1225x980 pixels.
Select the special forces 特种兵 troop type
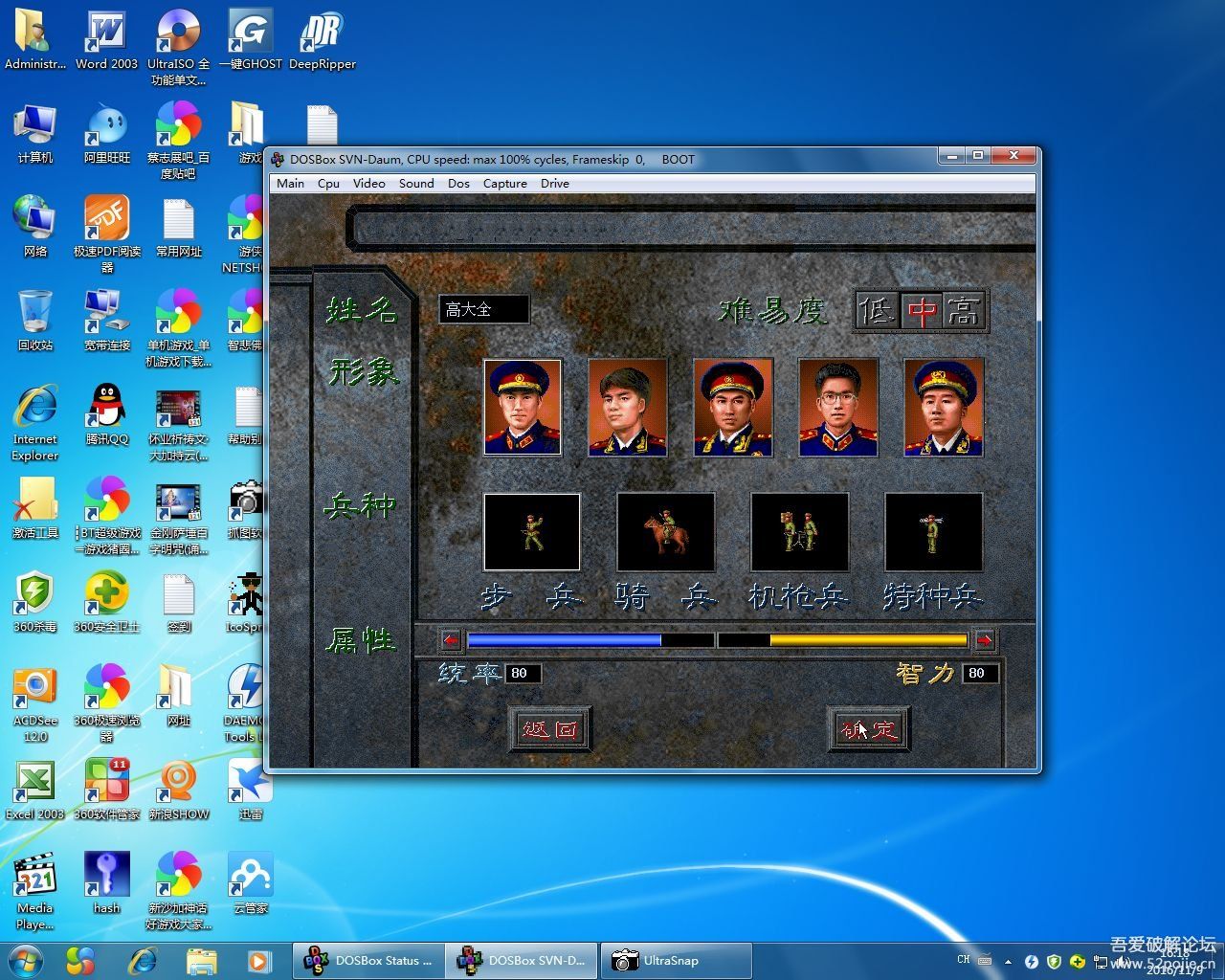click(934, 532)
